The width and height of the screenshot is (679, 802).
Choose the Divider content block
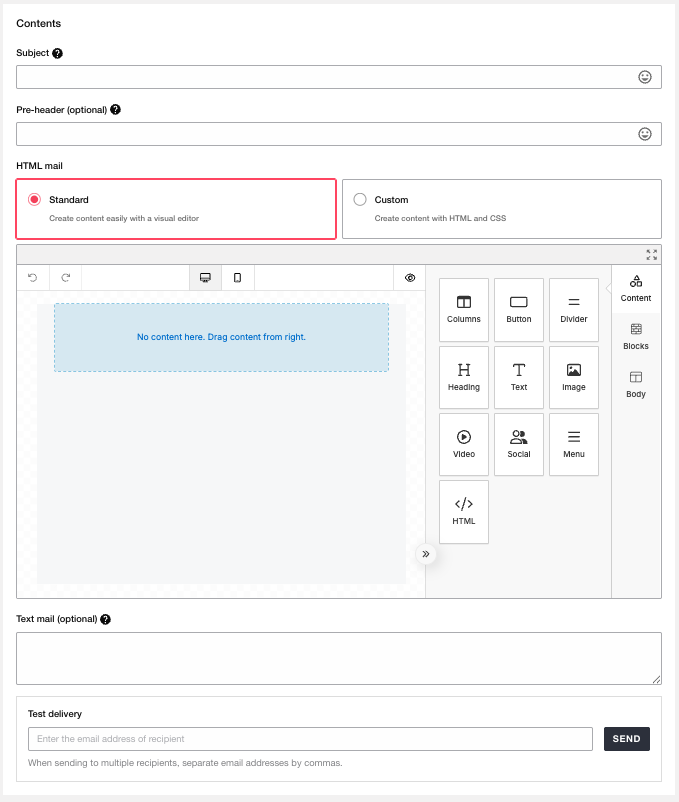[574, 310]
